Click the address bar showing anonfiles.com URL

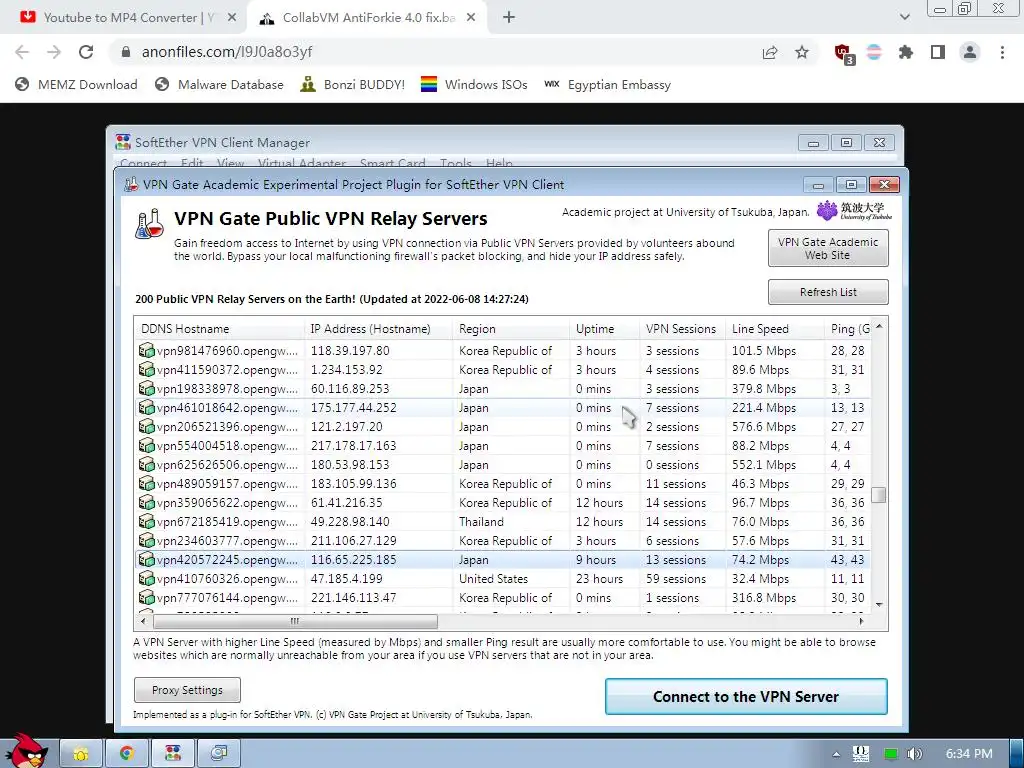(431, 52)
